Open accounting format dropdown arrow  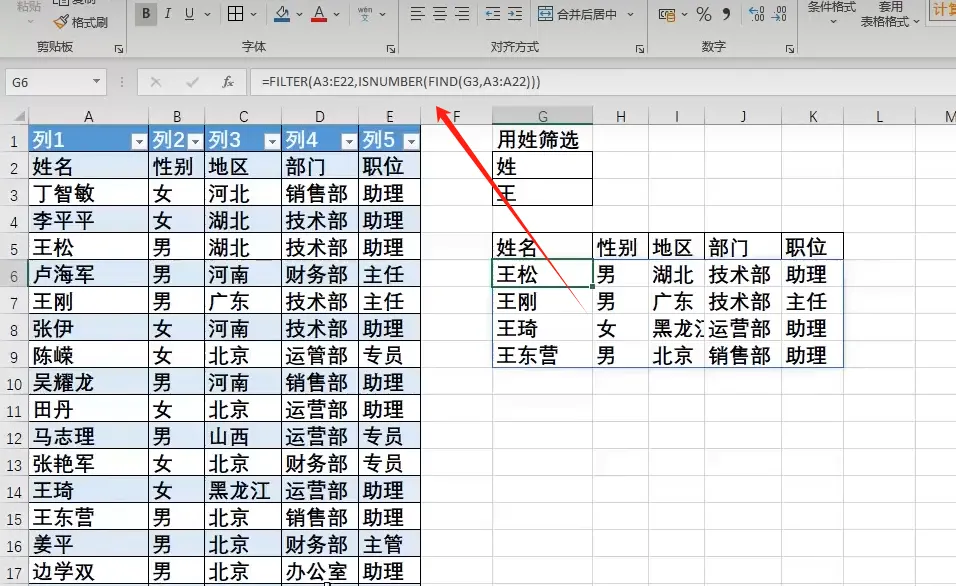685,14
